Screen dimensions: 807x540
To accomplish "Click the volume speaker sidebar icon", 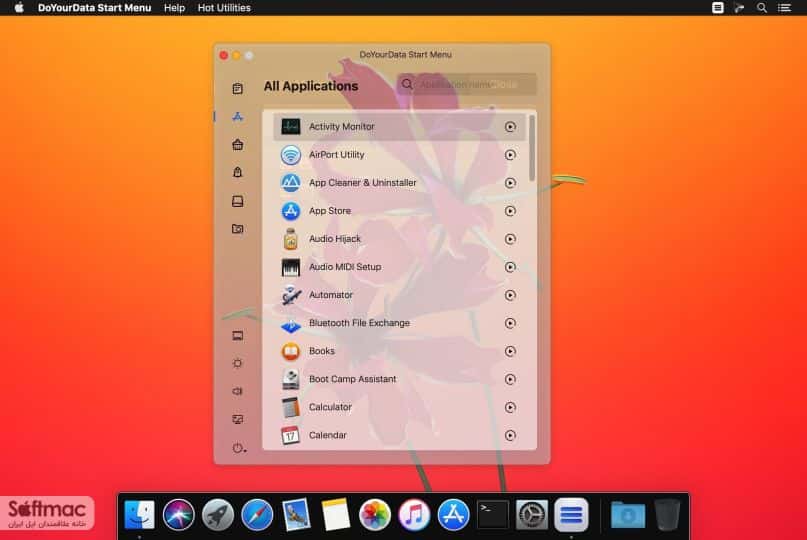I will tap(237, 391).
